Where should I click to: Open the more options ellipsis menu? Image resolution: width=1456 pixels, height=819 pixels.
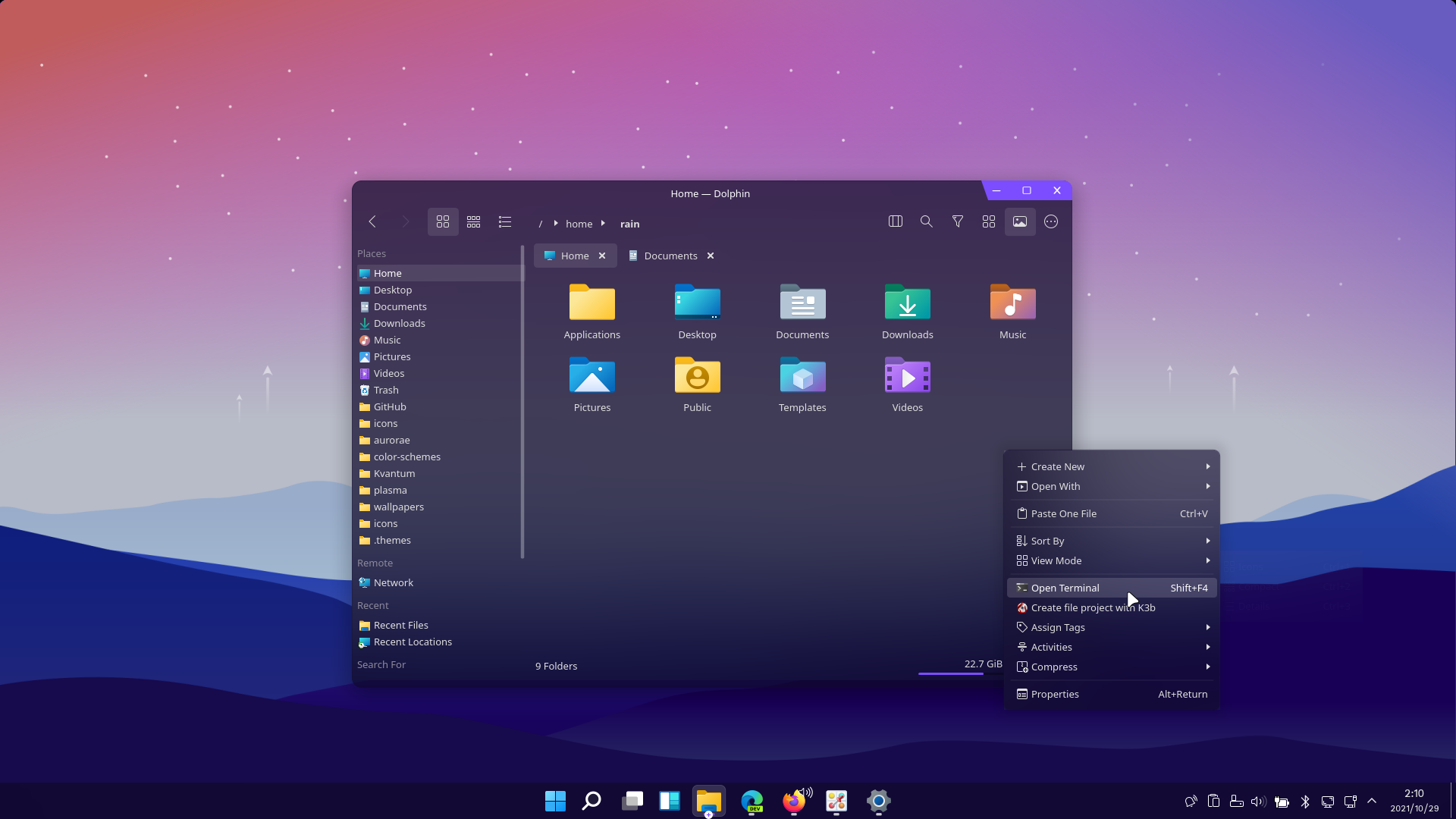pos(1051,221)
